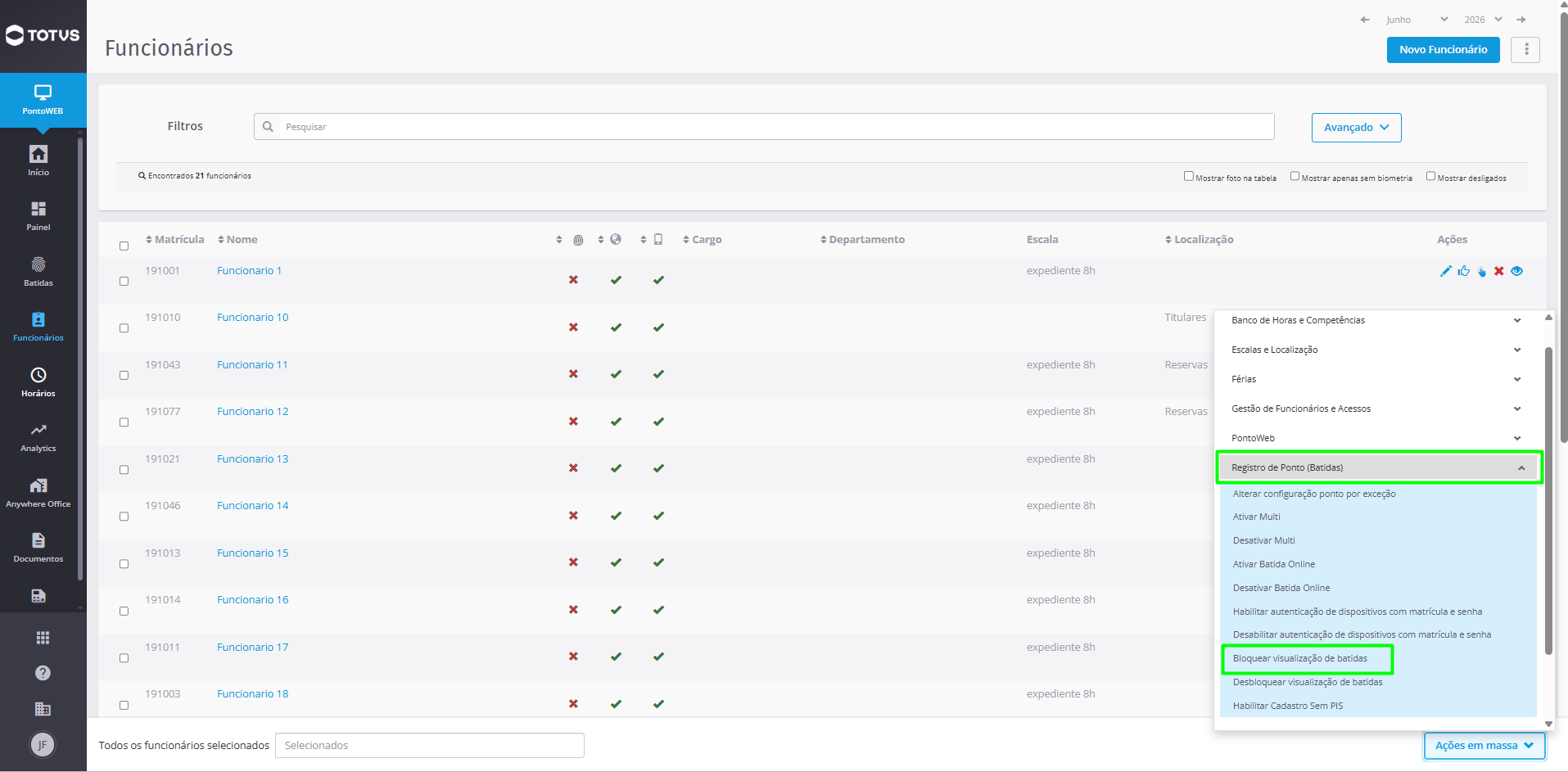Go to Painel in the sidebar
Viewport: 1568px width, 772px height.
(x=38, y=216)
